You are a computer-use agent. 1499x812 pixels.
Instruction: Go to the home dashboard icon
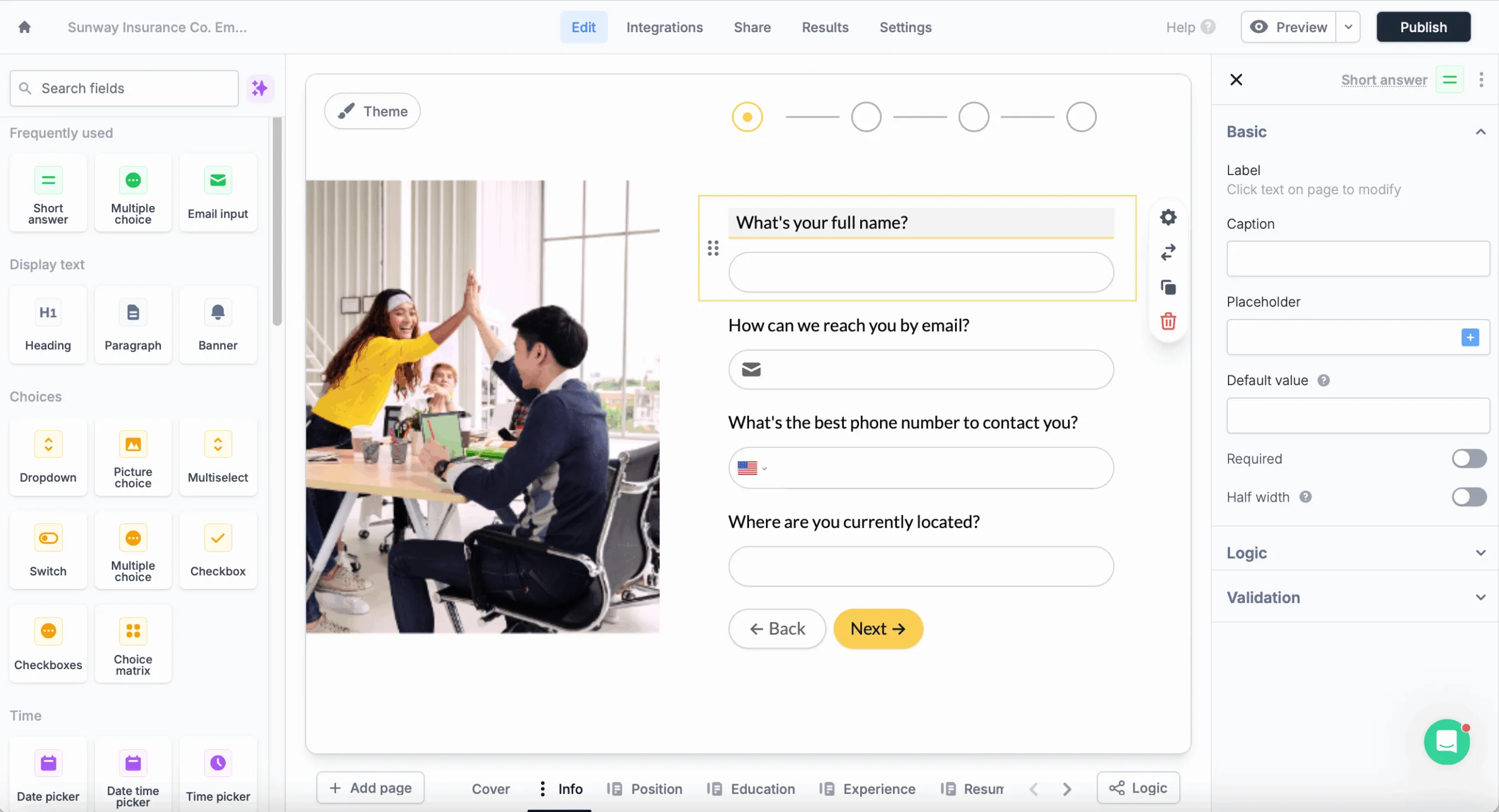pos(25,27)
